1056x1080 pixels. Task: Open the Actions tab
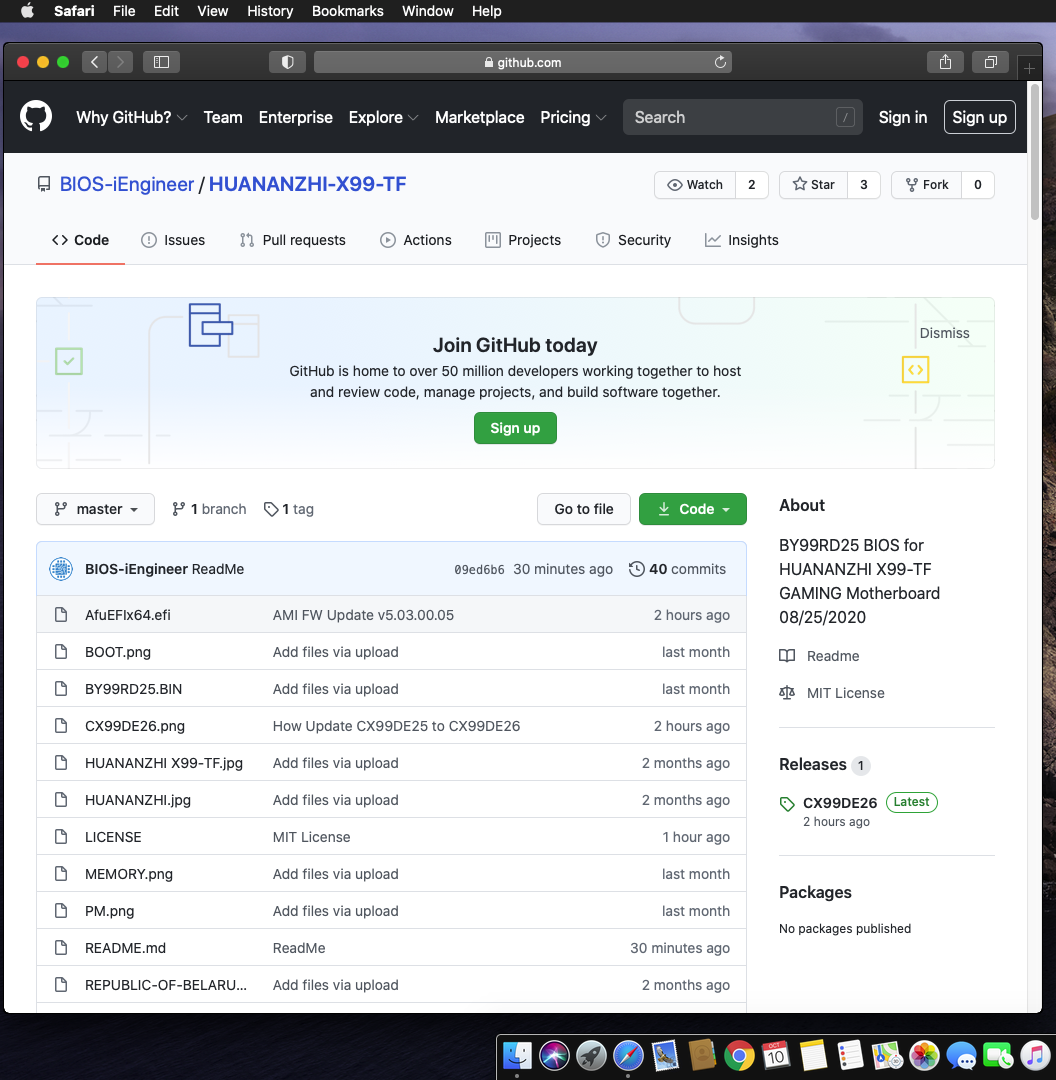[416, 240]
